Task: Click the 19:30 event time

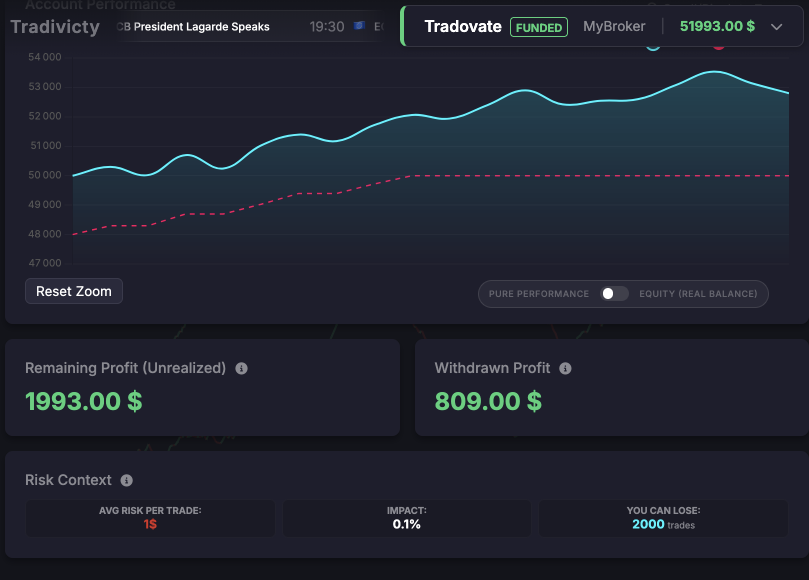Action: coord(327,27)
